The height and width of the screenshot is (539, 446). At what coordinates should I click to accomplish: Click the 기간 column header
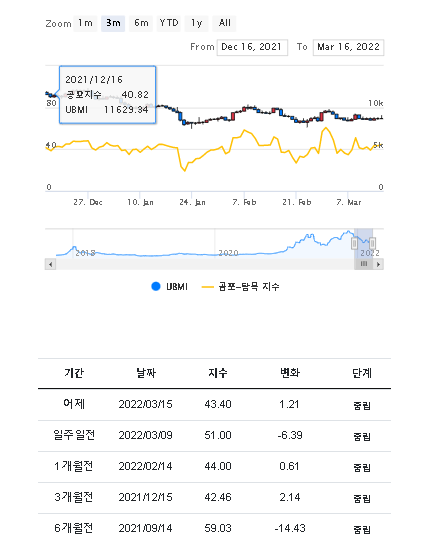(x=74, y=373)
